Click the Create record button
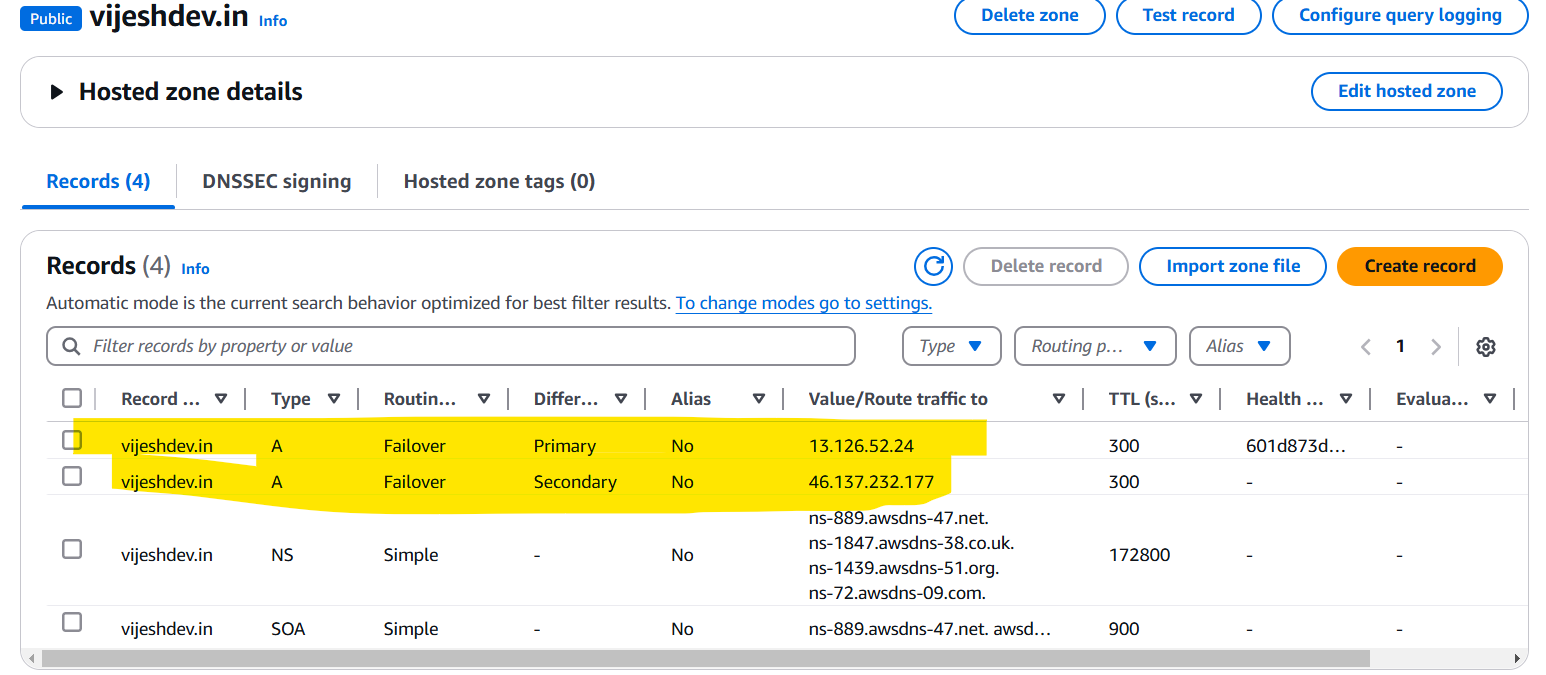1546x675 pixels. 1420,266
